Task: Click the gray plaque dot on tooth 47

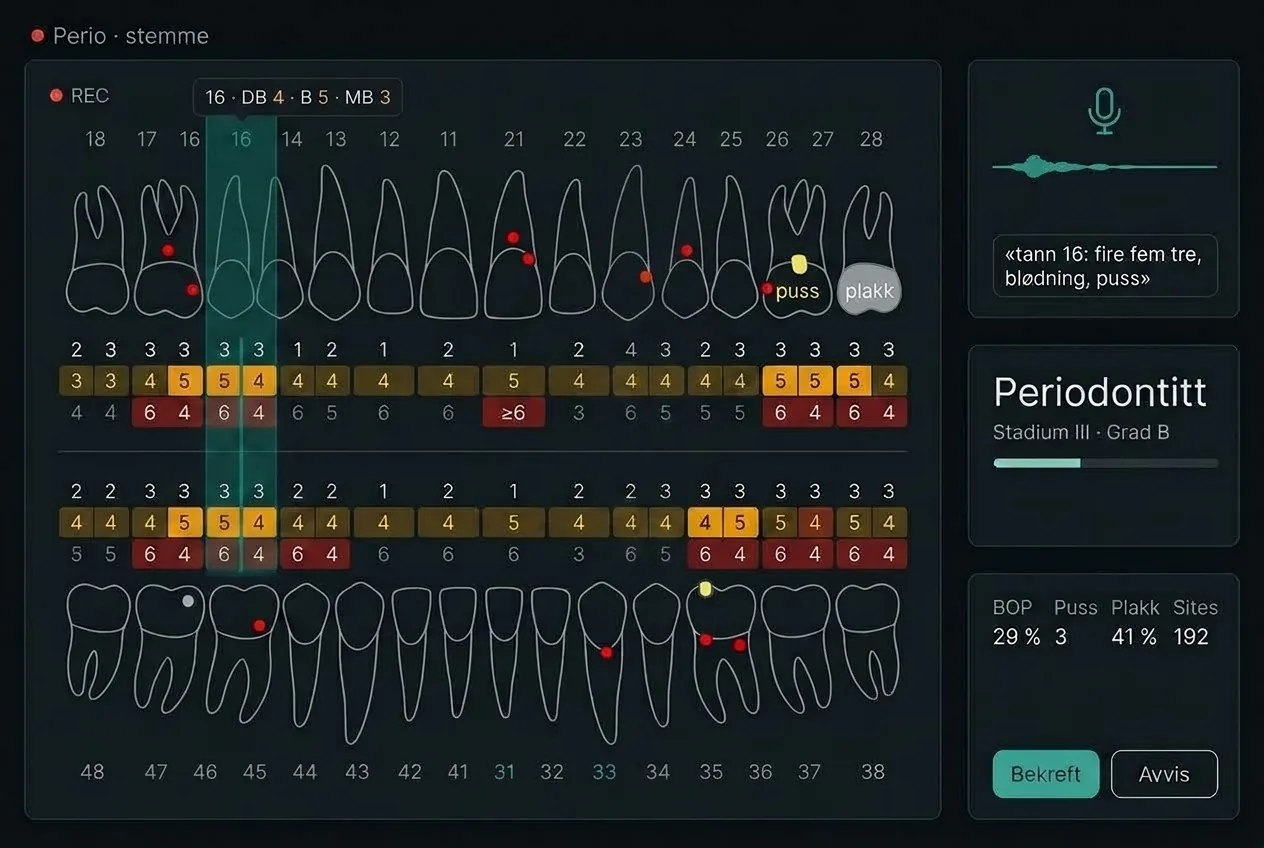Action: pos(187,601)
